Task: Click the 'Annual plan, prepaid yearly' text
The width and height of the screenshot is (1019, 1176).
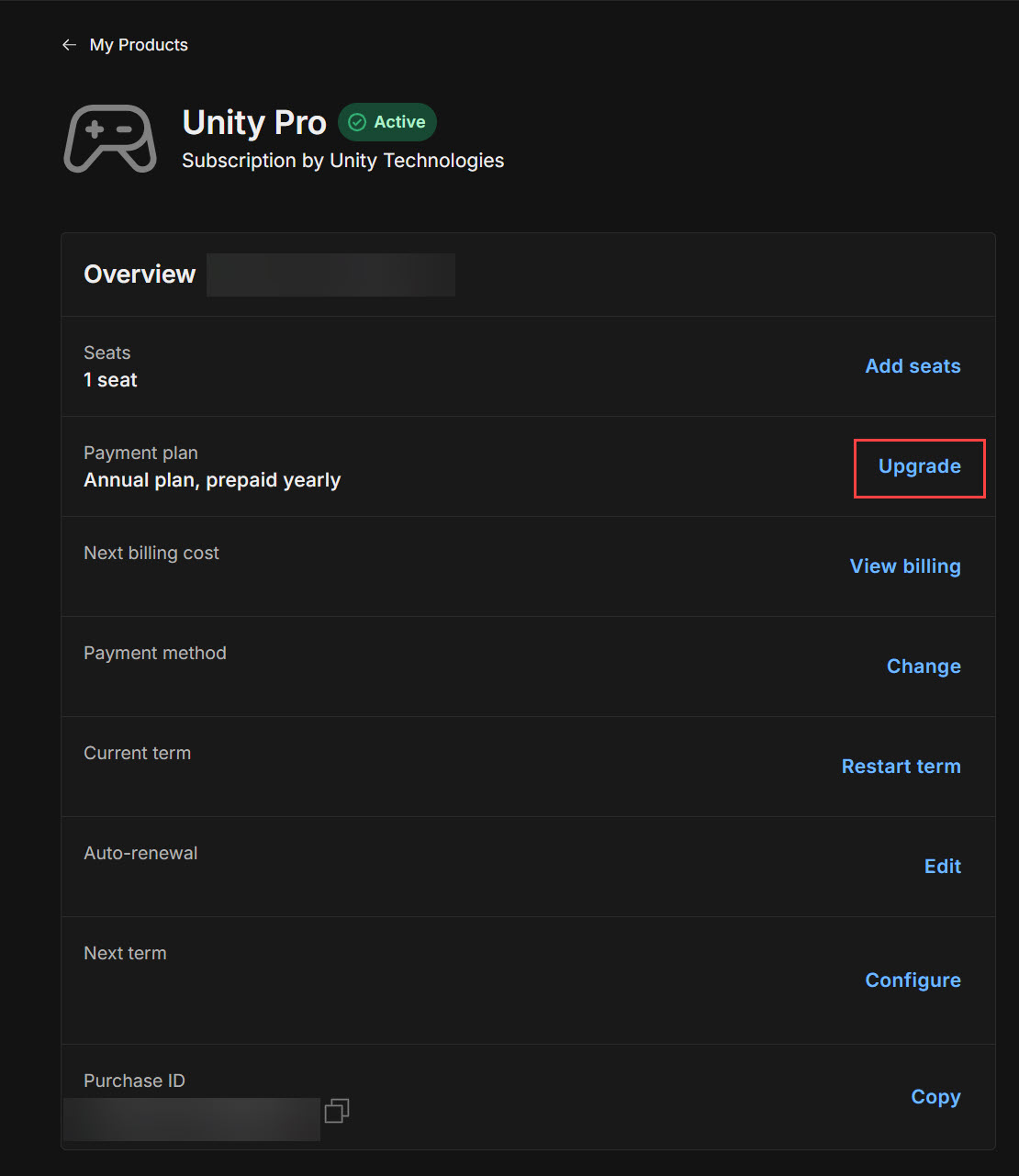Action: (x=212, y=480)
